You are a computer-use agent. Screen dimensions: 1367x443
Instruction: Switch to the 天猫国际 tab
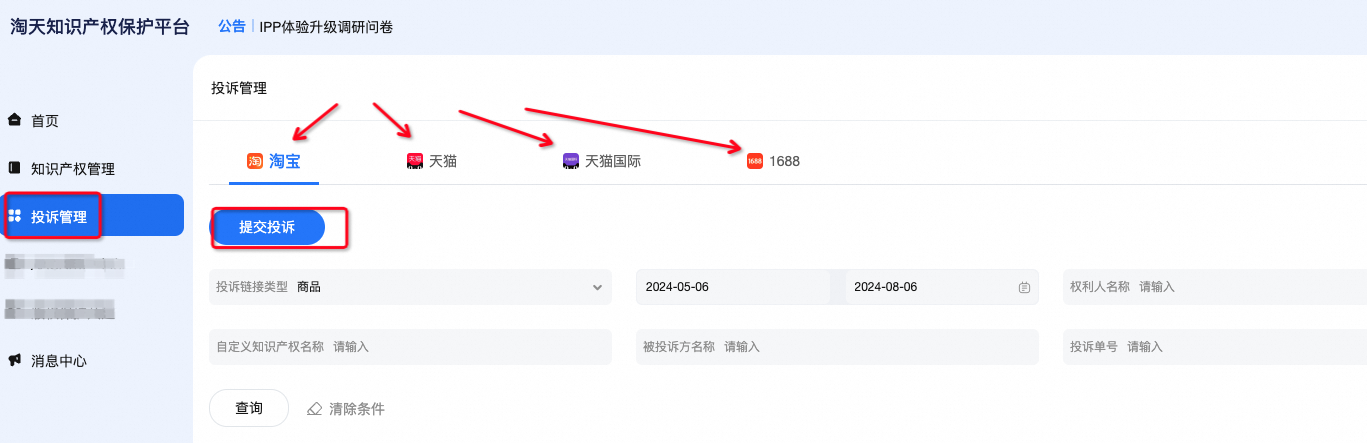click(x=602, y=161)
